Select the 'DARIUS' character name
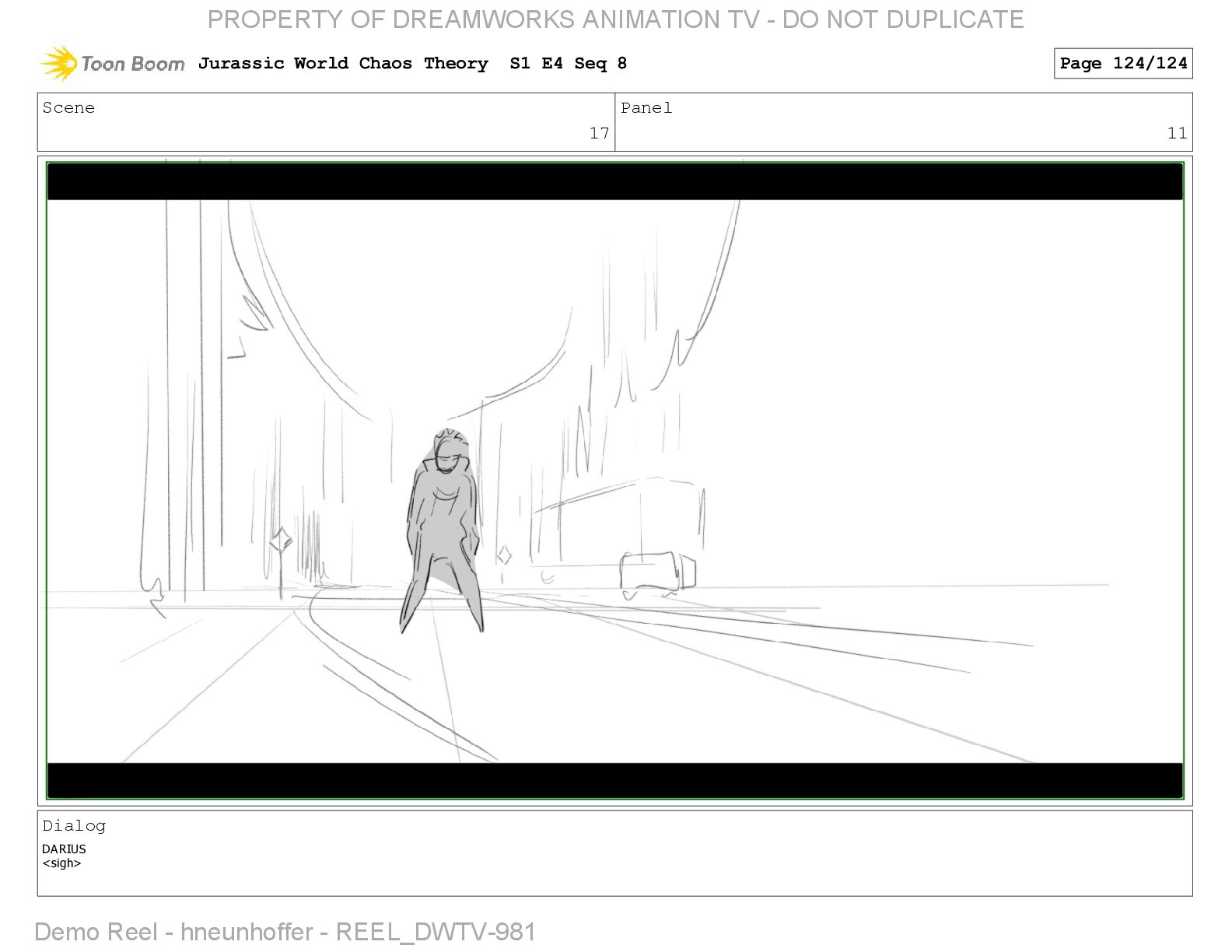Viewport: 1232px width, 952px height. tap(64, 849)
